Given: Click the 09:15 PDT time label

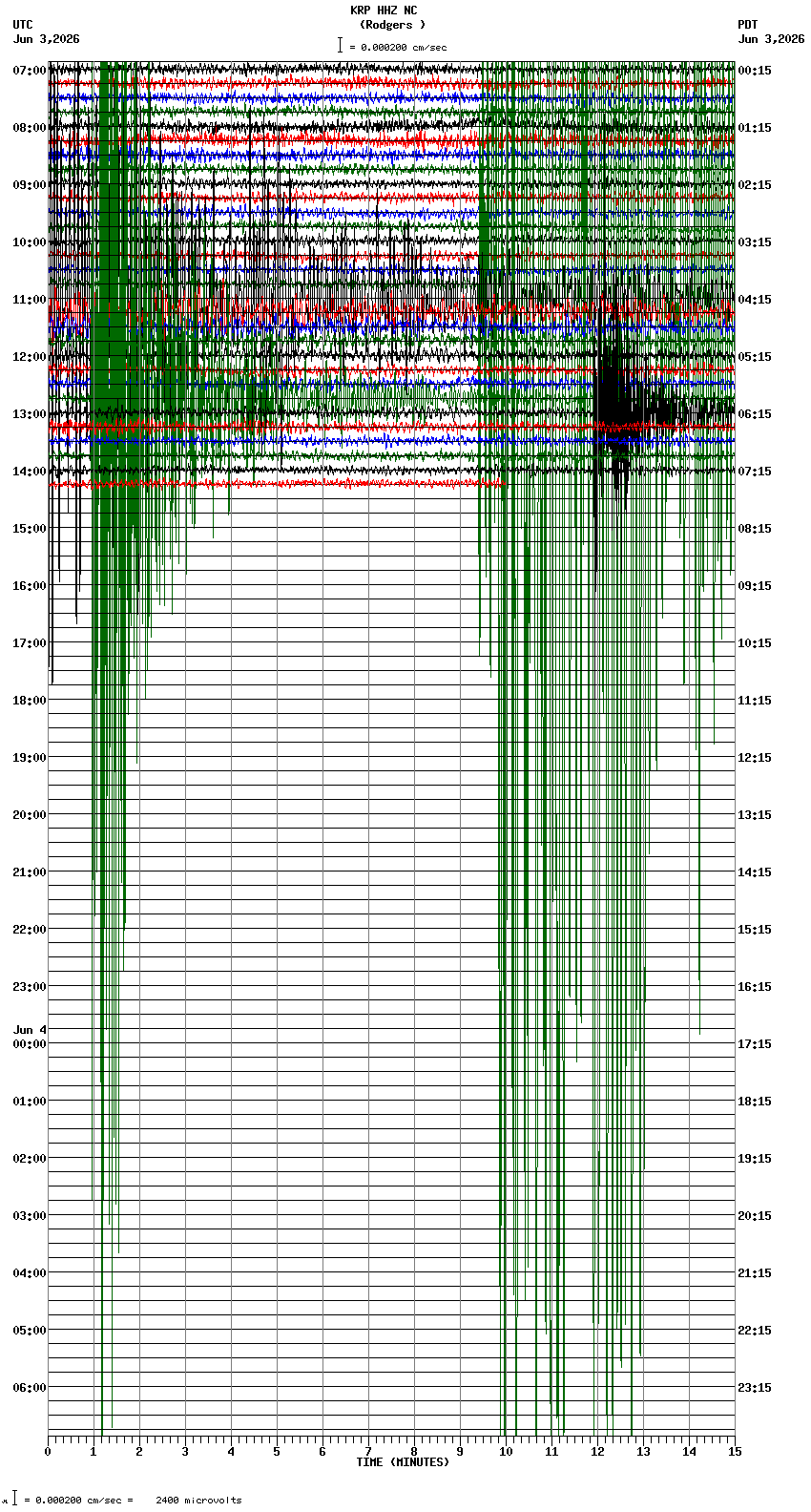Looking at the screenshot, I should coord(755,586).
